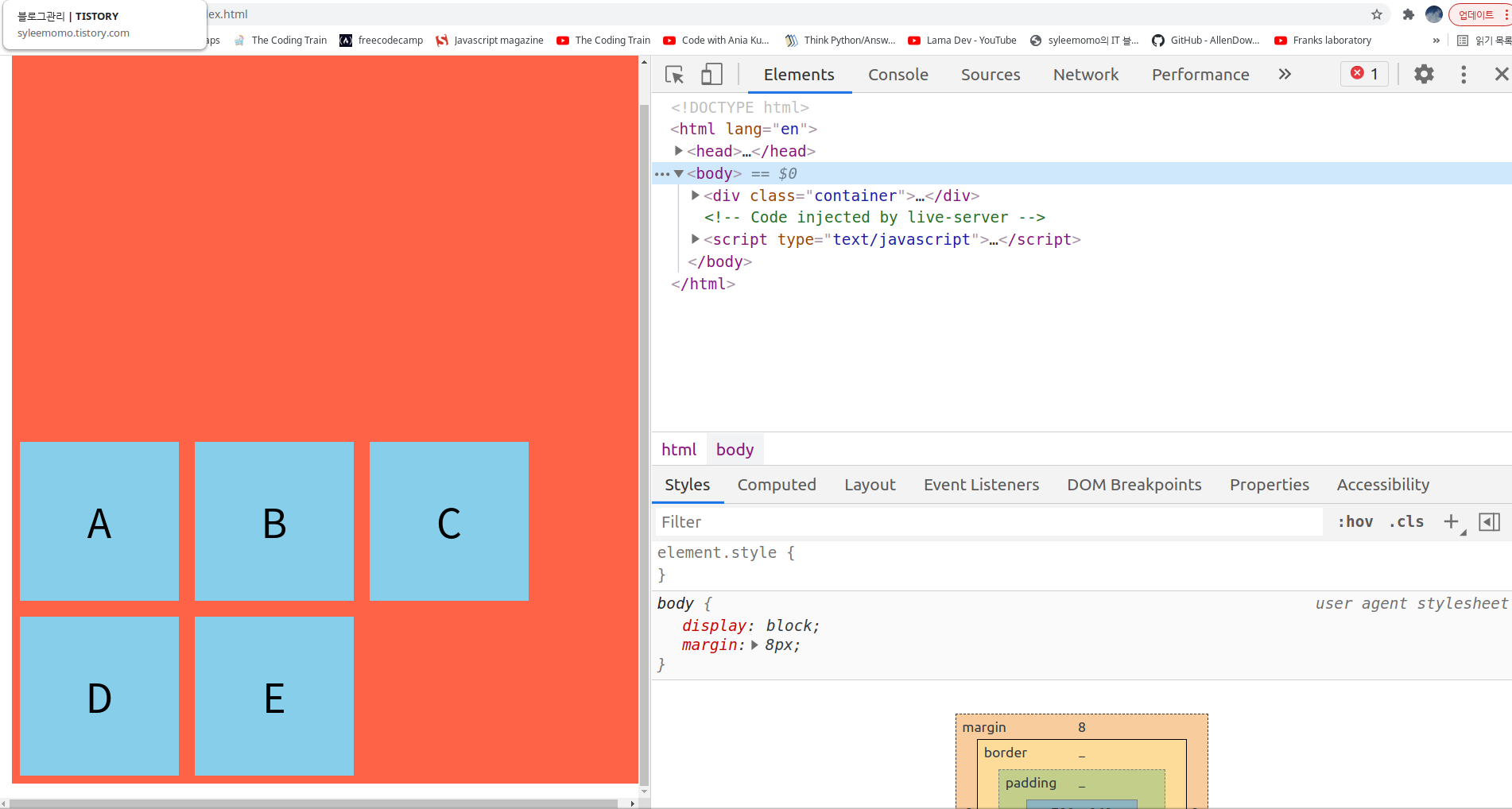Select the DOCTYPE html line
1512x809 pixels.
(x=740, y=107)
